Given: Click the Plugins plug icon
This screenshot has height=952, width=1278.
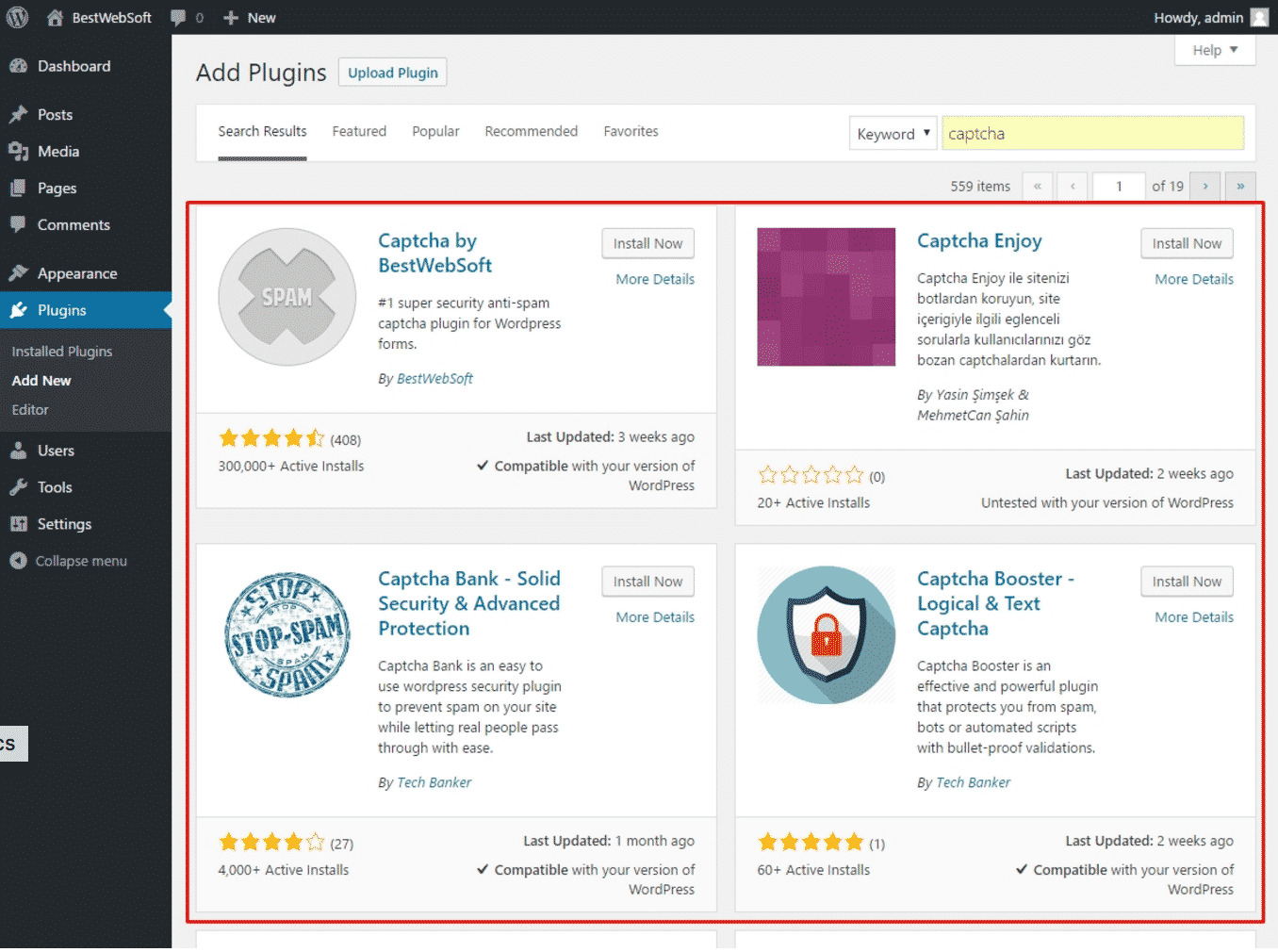Looking at the screenshot, I should pyautogui.click(x=18, y=310).
